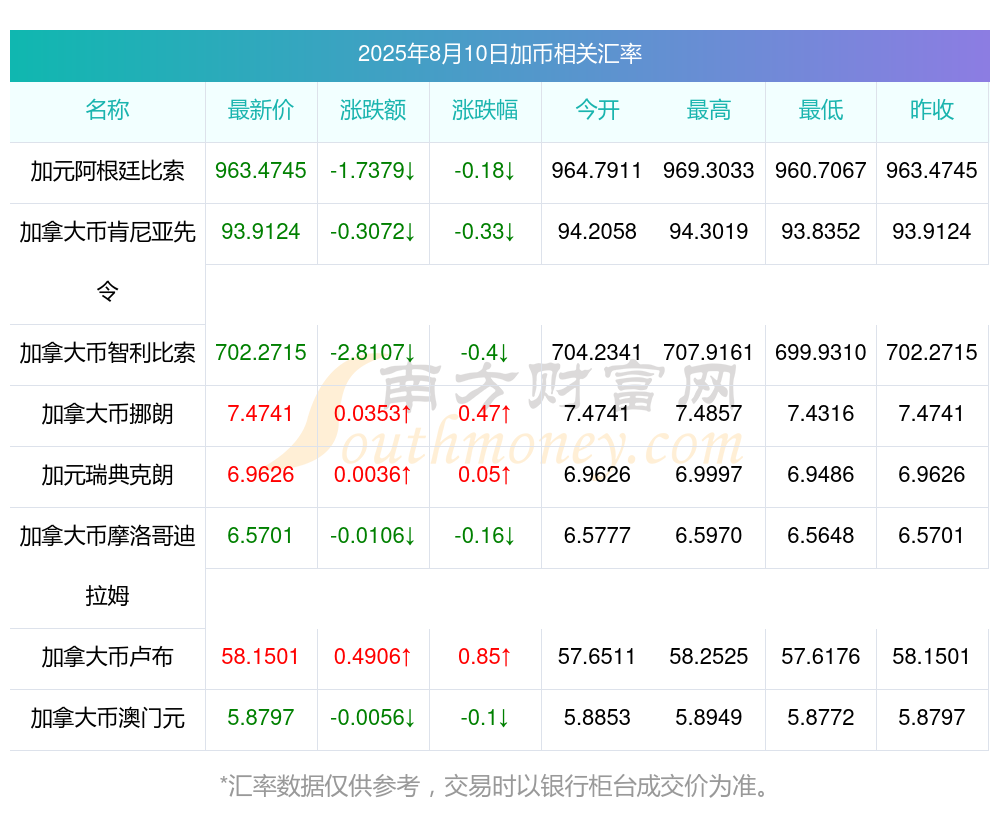Click the percentage -0.4↓

[x=485, y=353]
